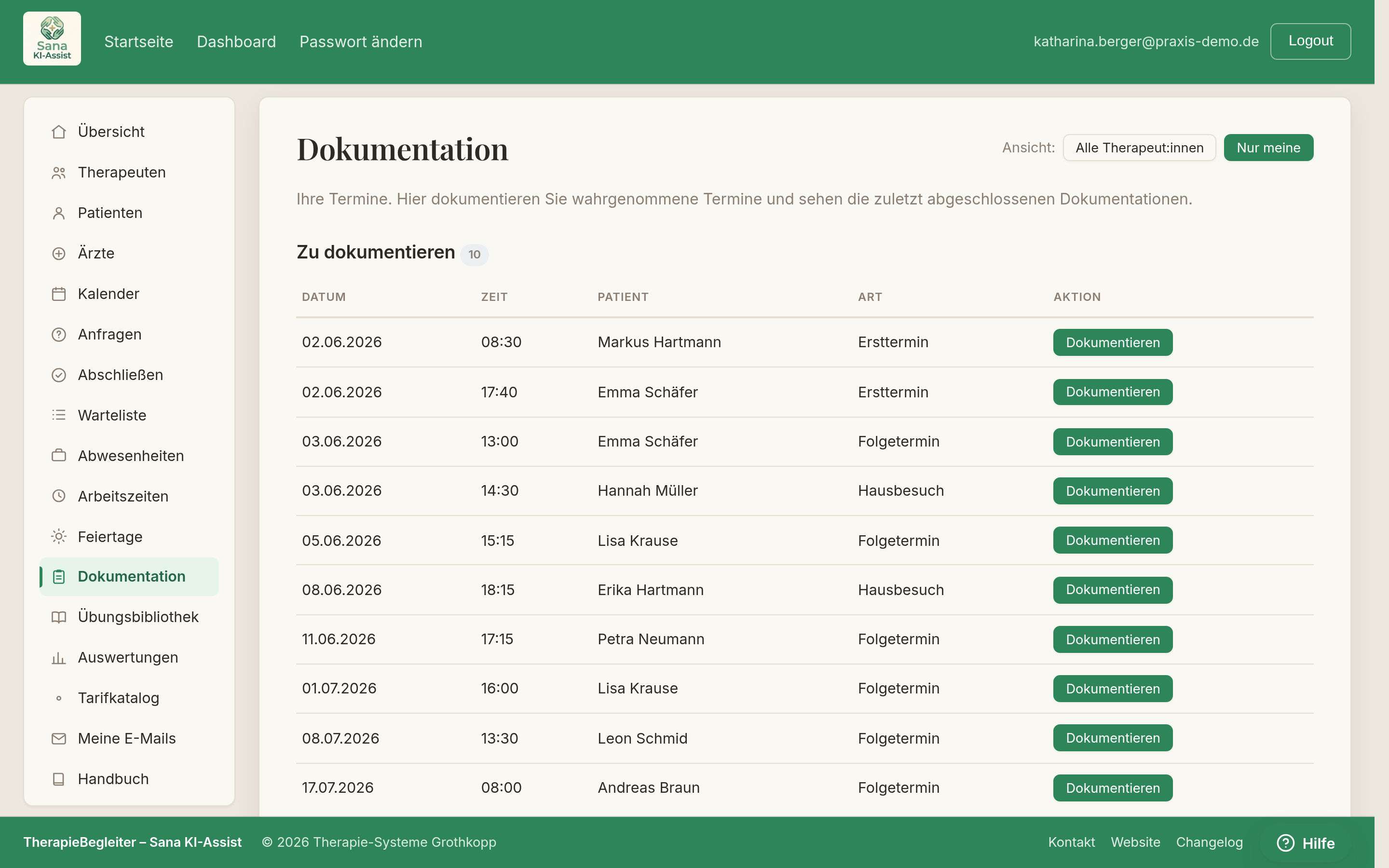Viewport: 1389px width, 868px height.
Task: Click the Warteliste list icon
Action: coord(58,415)
